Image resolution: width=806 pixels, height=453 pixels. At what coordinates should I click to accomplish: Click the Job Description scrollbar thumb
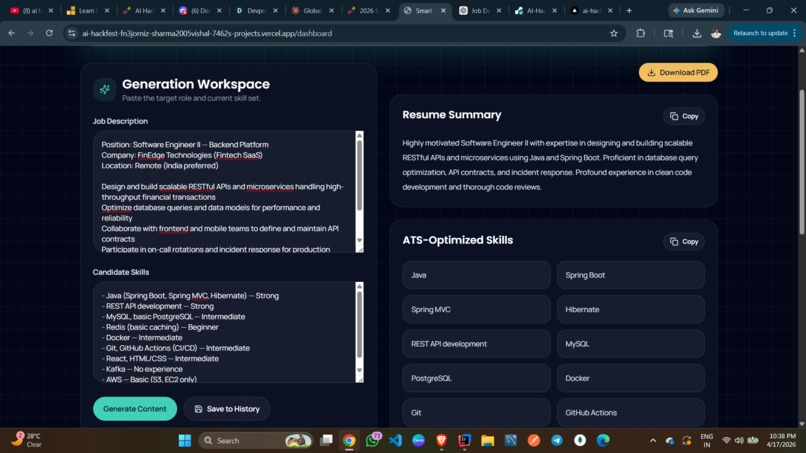click(x=359, y=175)
